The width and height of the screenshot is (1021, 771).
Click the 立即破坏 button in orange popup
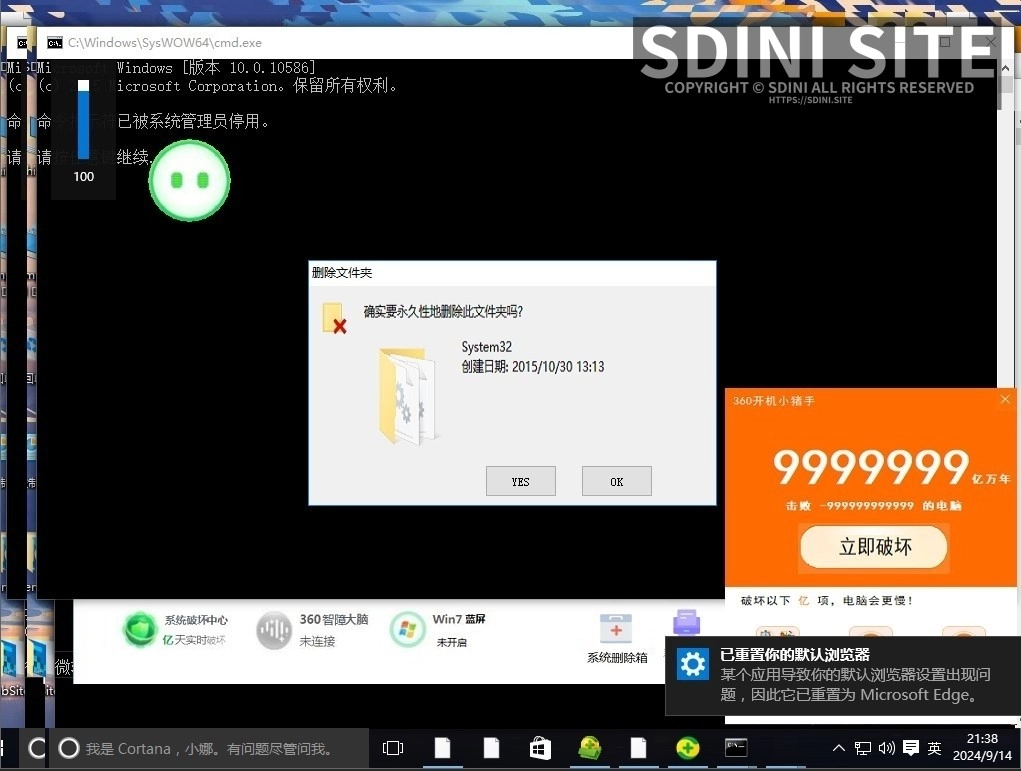[874, 546]
